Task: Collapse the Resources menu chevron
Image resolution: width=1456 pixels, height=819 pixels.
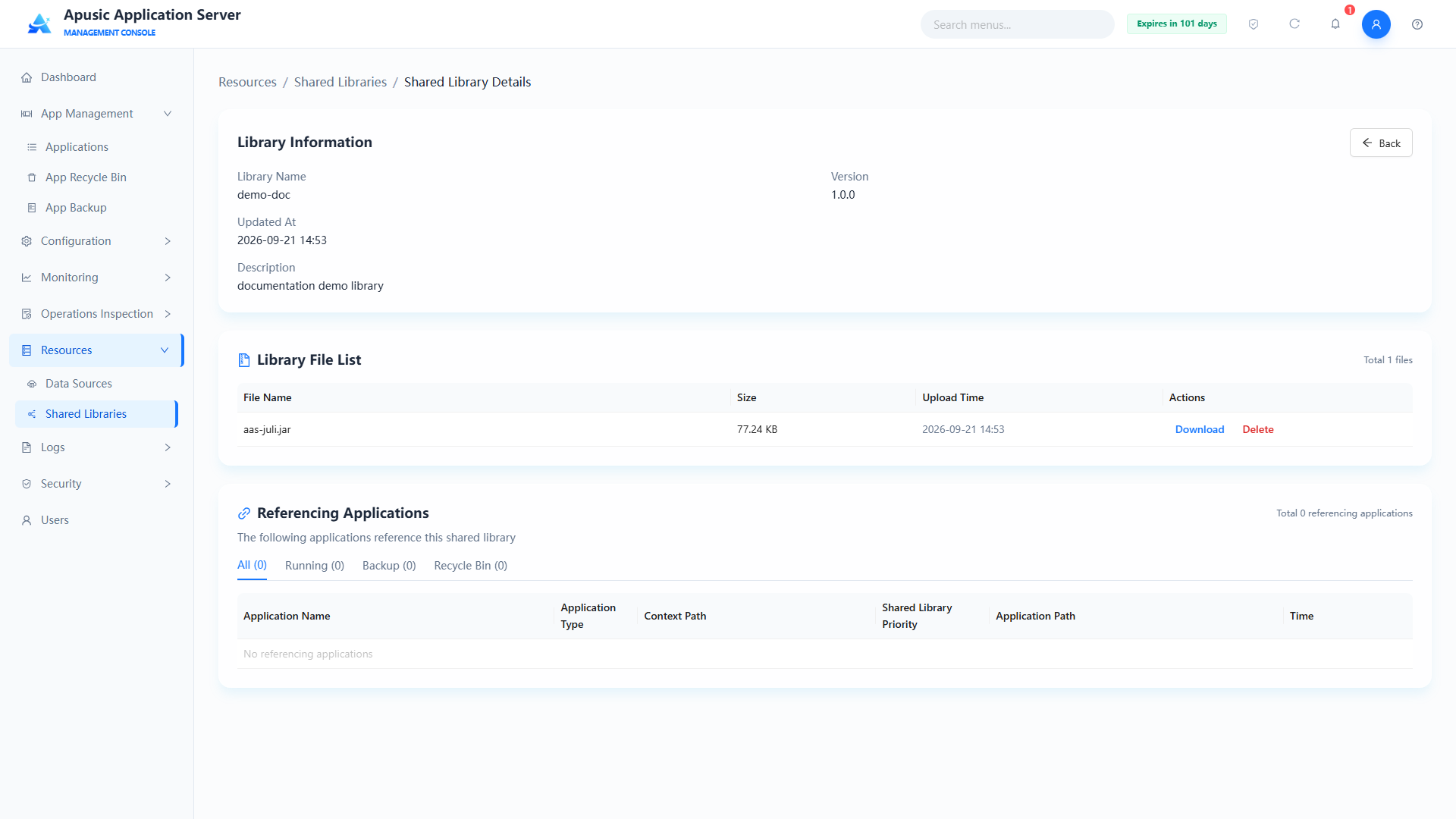Action: (165, 350)
